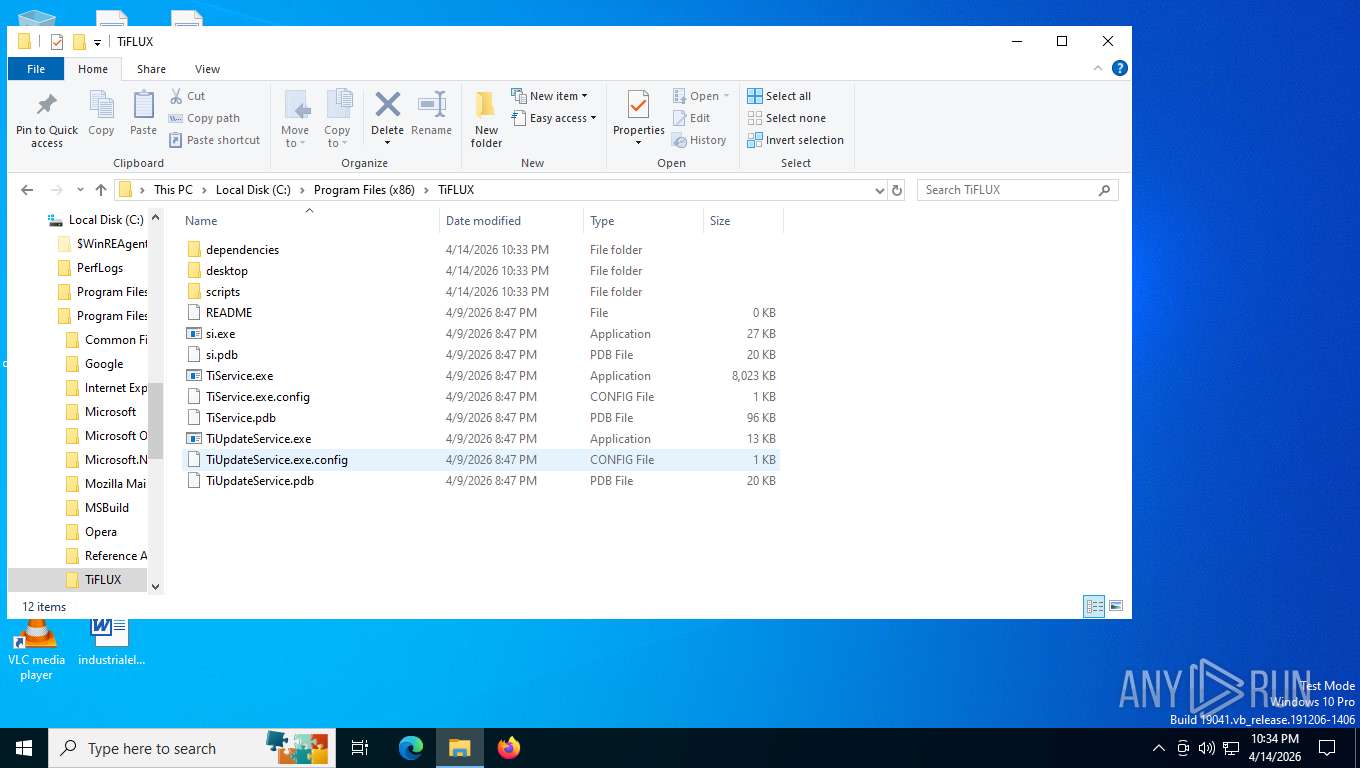Sort by Date modified column
The width and height of the screenshot is (1360, 768).
[511, 220]
